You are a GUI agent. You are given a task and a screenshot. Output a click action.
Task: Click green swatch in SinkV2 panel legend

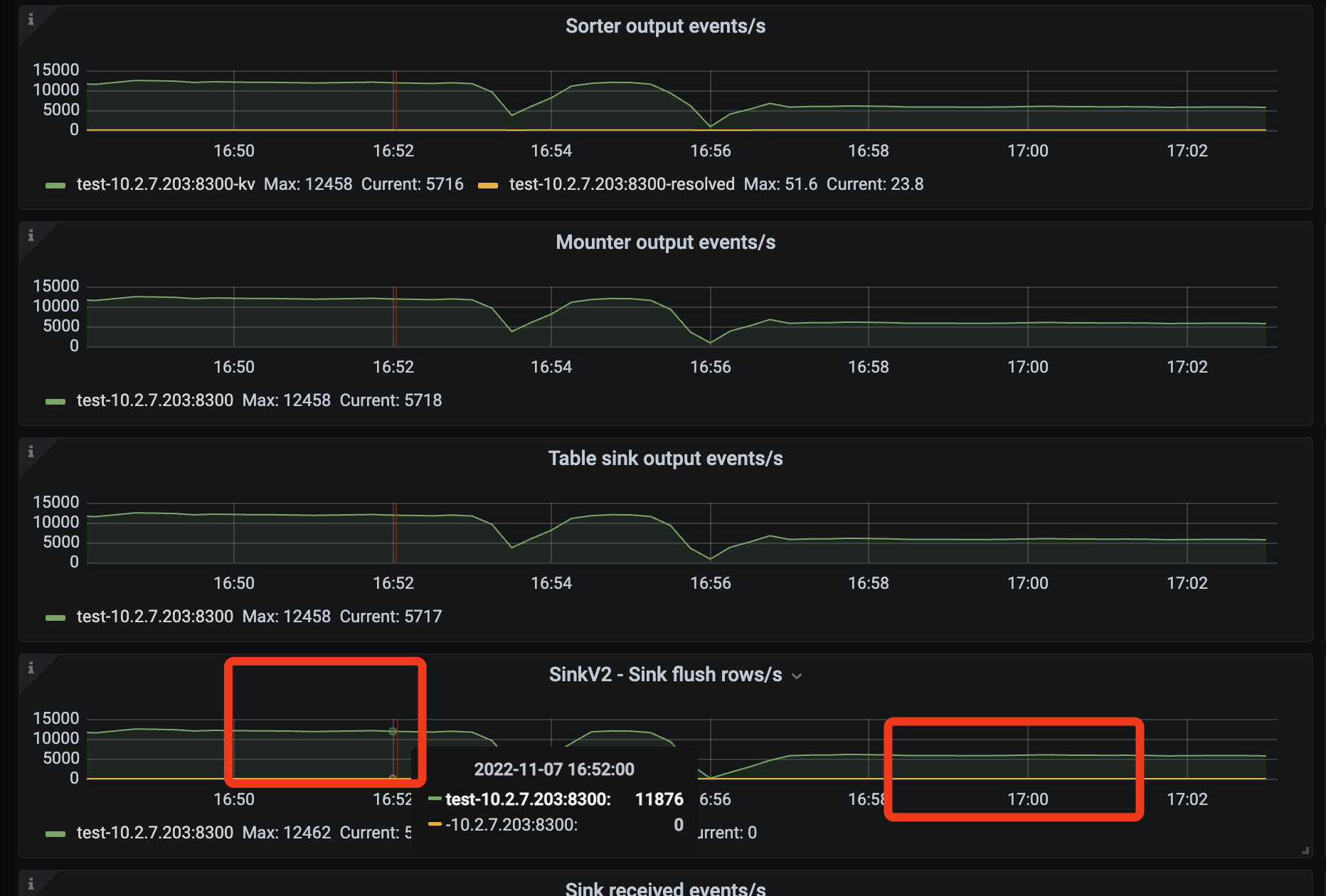[x=55, y=834]
